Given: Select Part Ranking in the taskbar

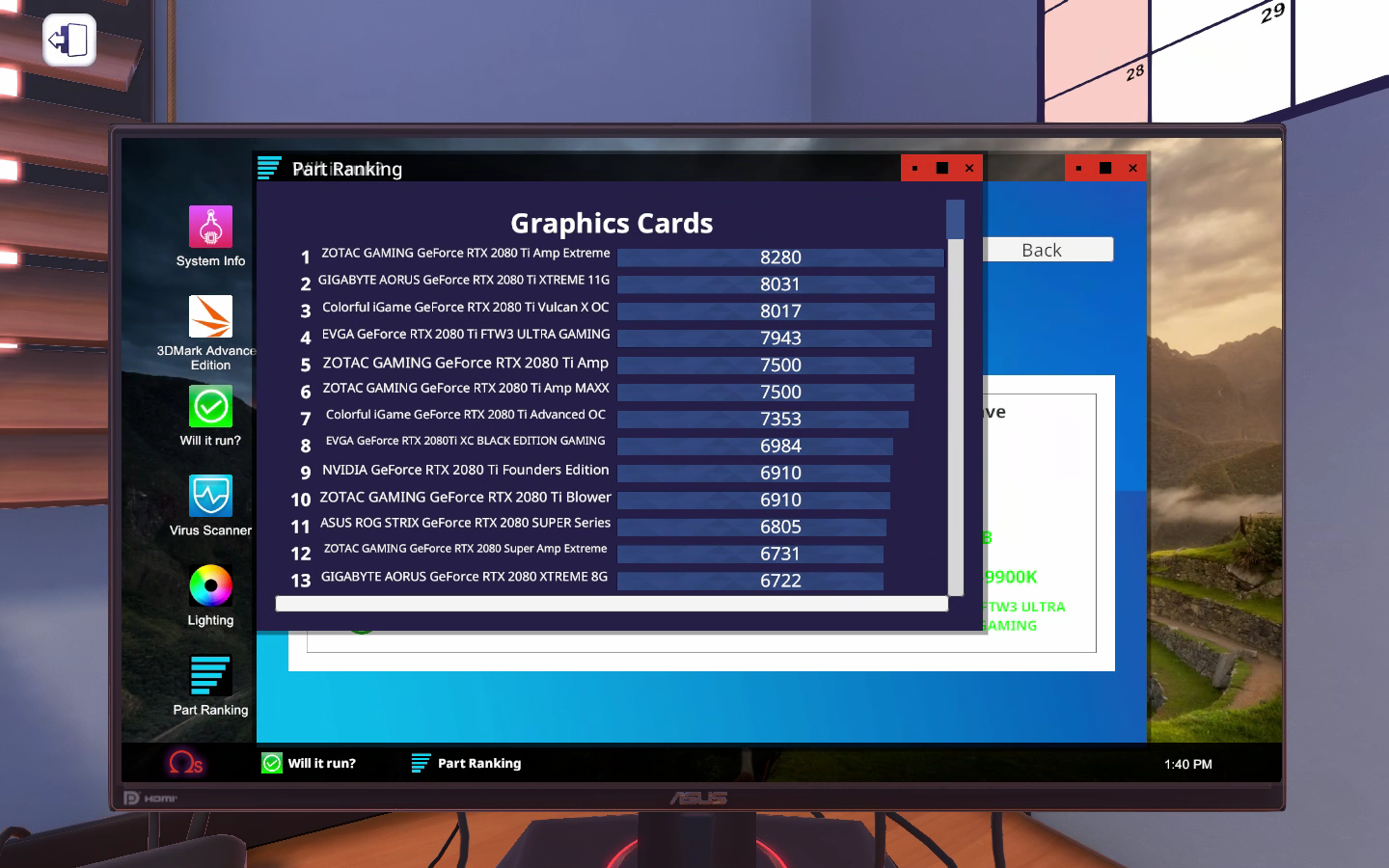Looking at the screenshot, I should (x=466, y=763).
